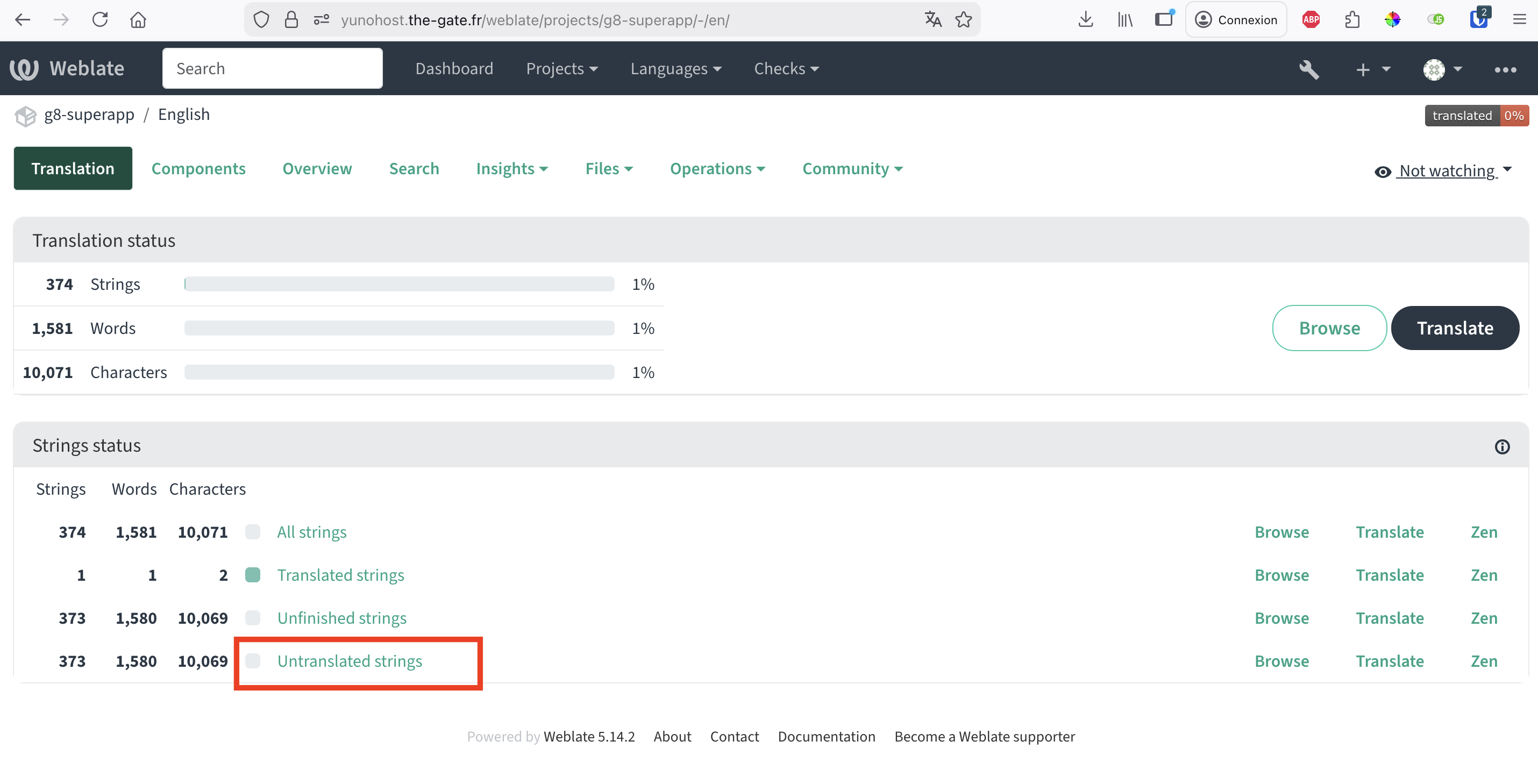The height and width of the screenshot is (784, 1538).
Task: Open the three-dots more menu icon
Action: pos(1505,69)
